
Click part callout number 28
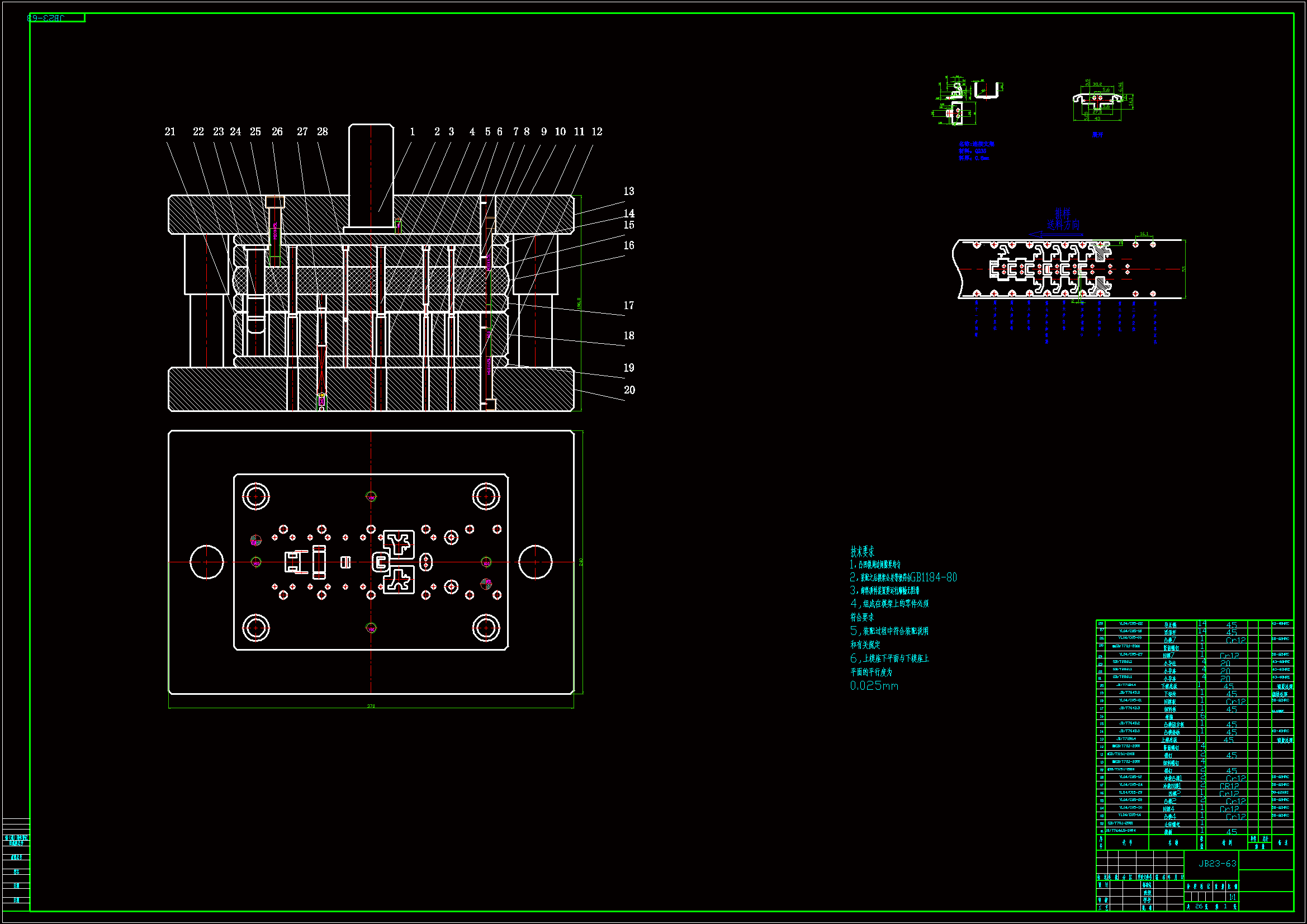pyautogui.click(x=322, y=131)
